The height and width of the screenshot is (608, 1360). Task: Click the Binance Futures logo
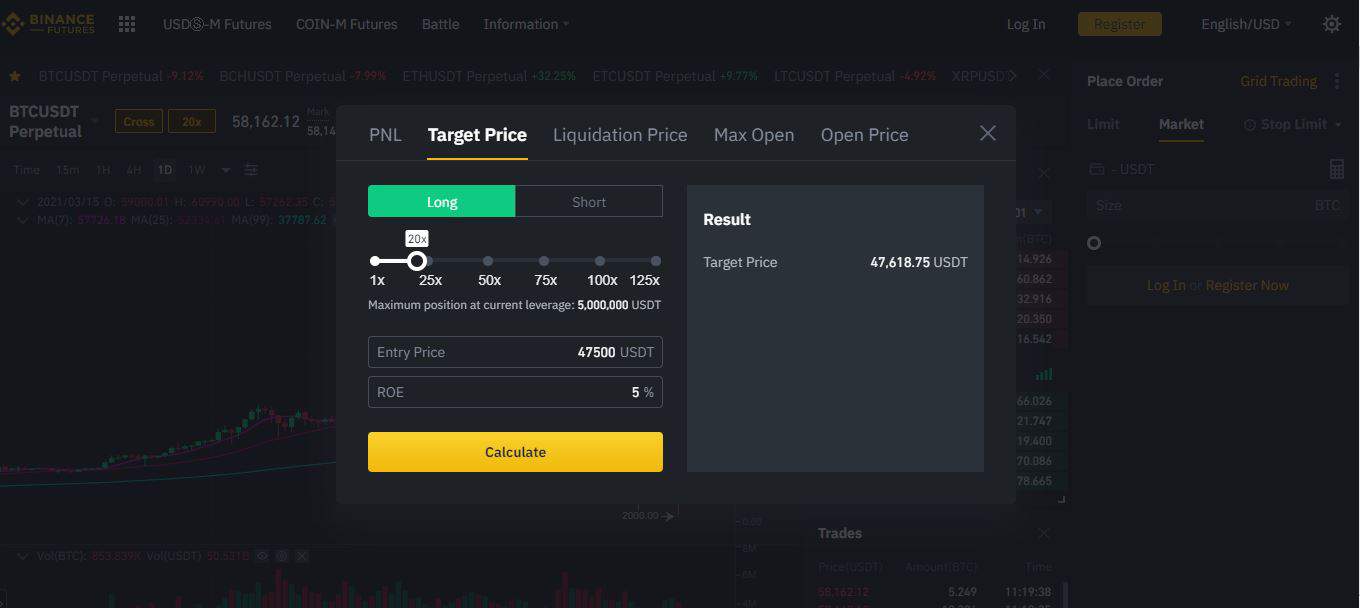[x=50, y=23]
